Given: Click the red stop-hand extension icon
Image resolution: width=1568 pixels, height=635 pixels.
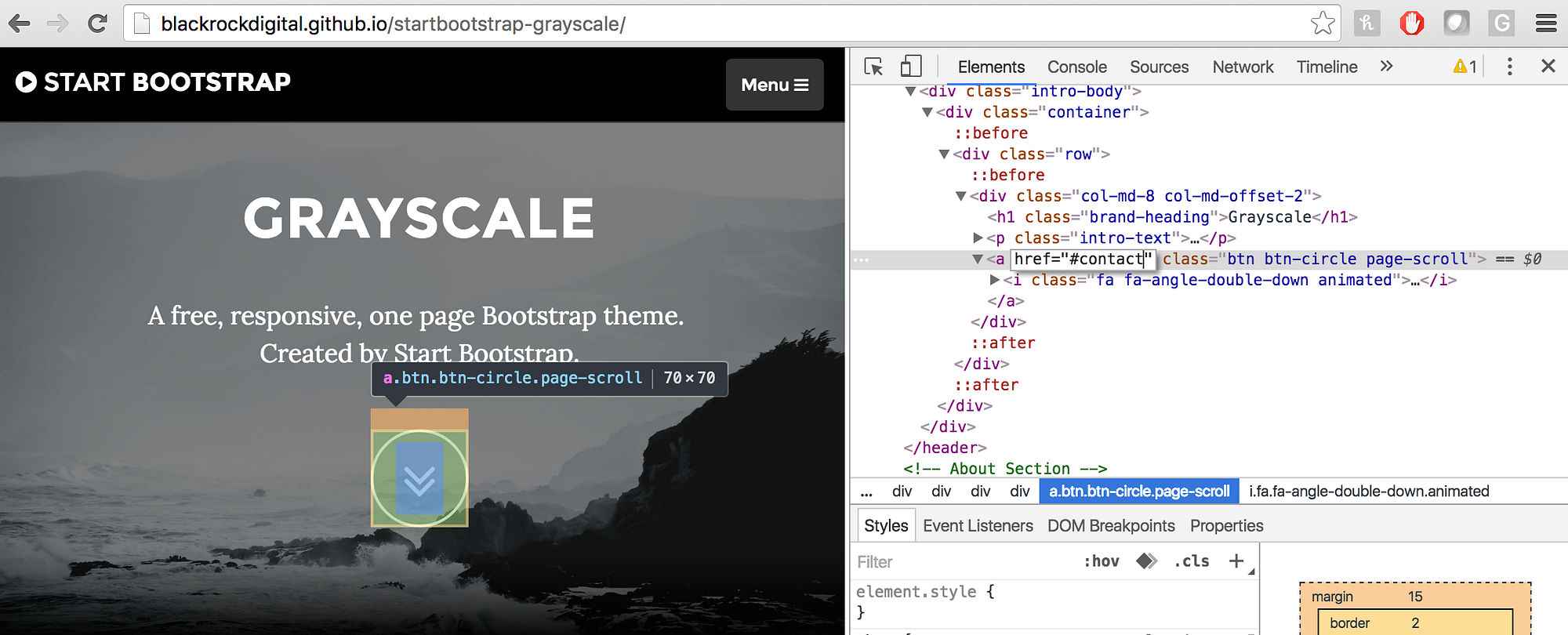Looking at the screenshot, I should click(1411, 24).
